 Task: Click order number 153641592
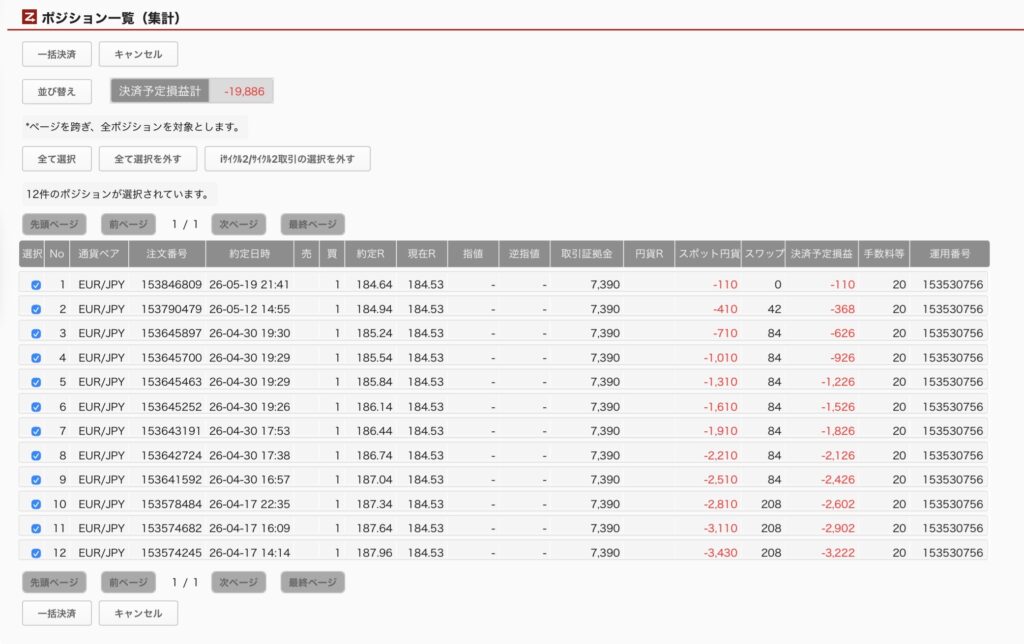coord(171,479)
